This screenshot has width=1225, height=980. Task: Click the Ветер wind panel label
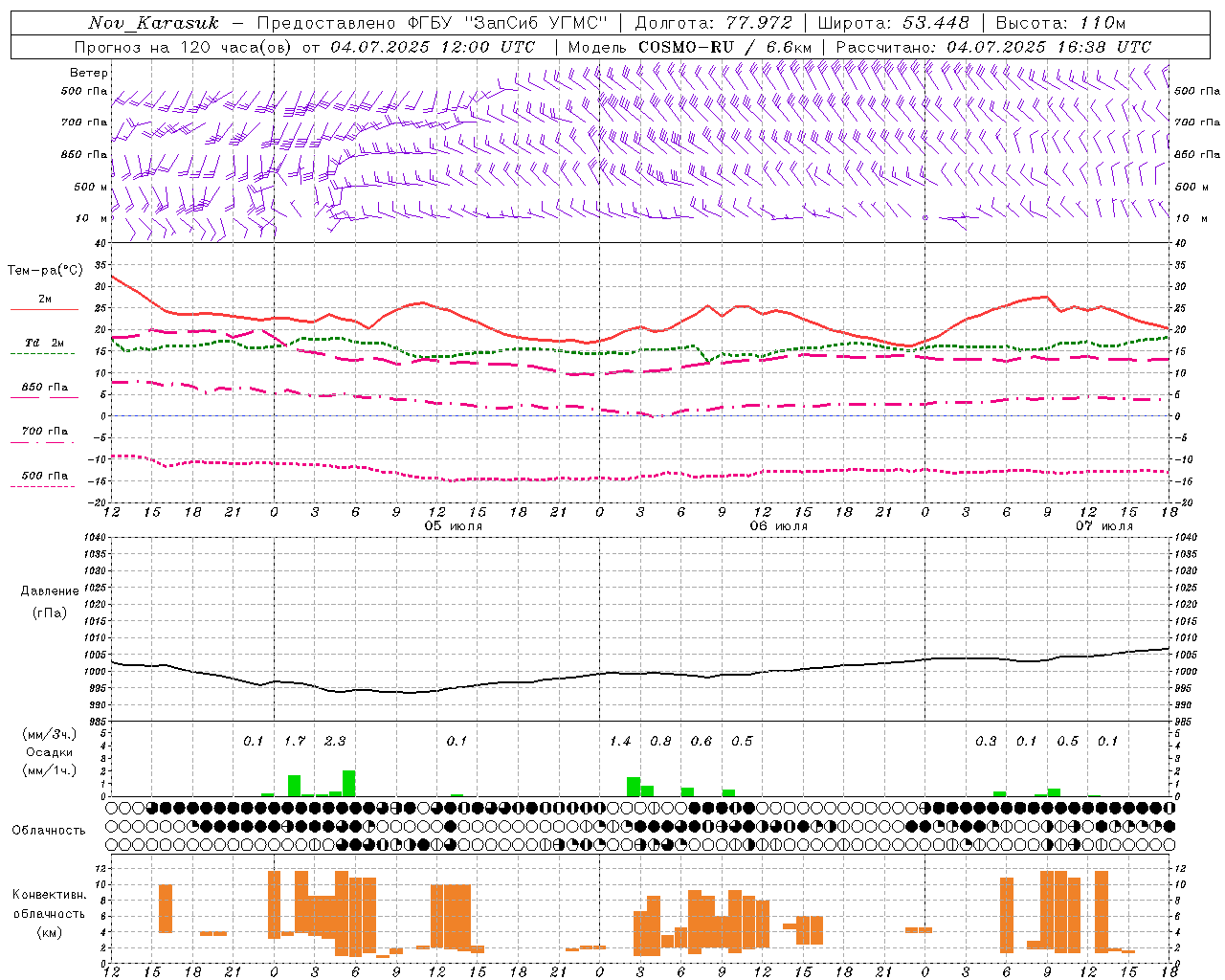(x=88, y=73)
